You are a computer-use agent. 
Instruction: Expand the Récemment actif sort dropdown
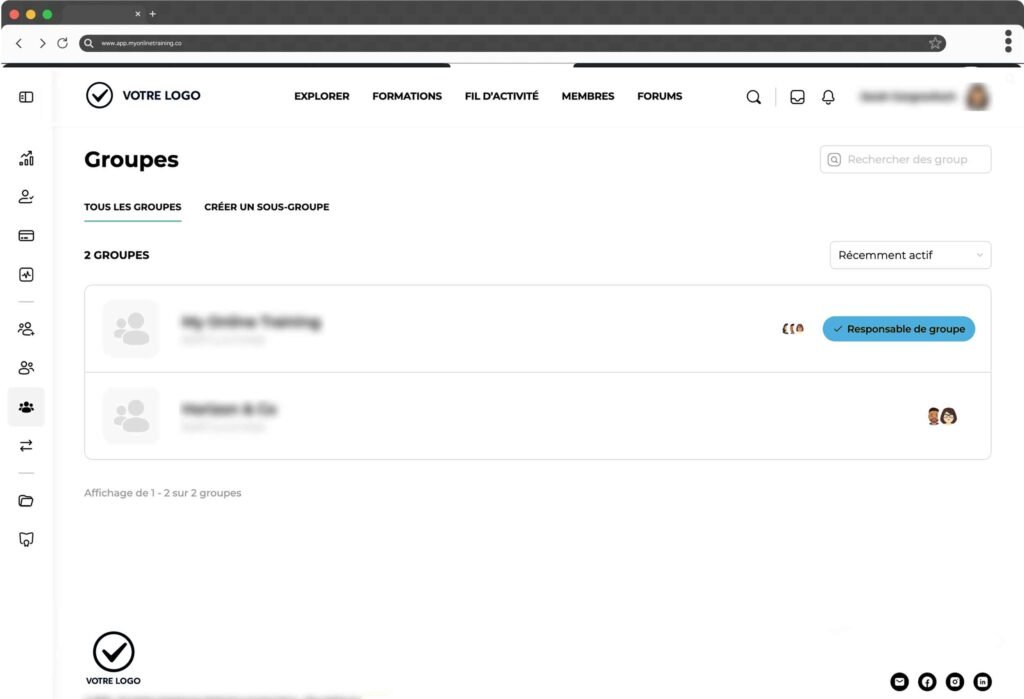point(910,255)
